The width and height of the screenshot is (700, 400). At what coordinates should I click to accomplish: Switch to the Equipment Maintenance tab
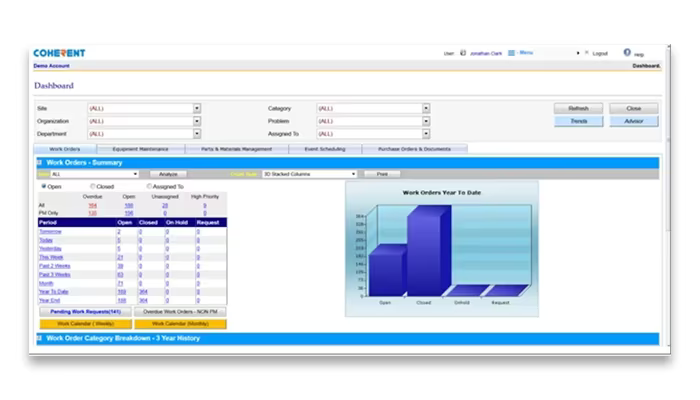point(141,149)
